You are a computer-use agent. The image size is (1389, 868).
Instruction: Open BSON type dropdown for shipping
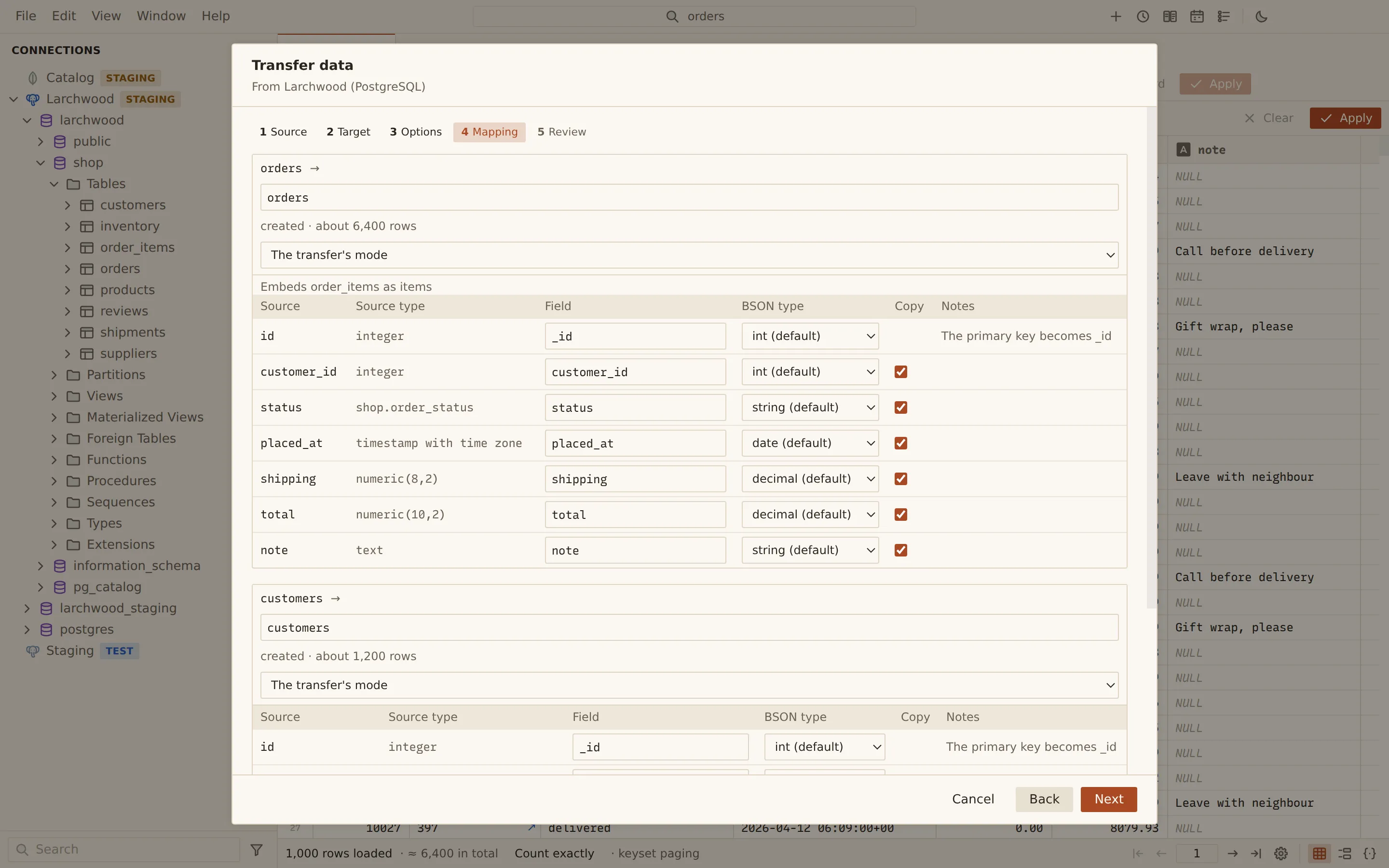(810, 479)
